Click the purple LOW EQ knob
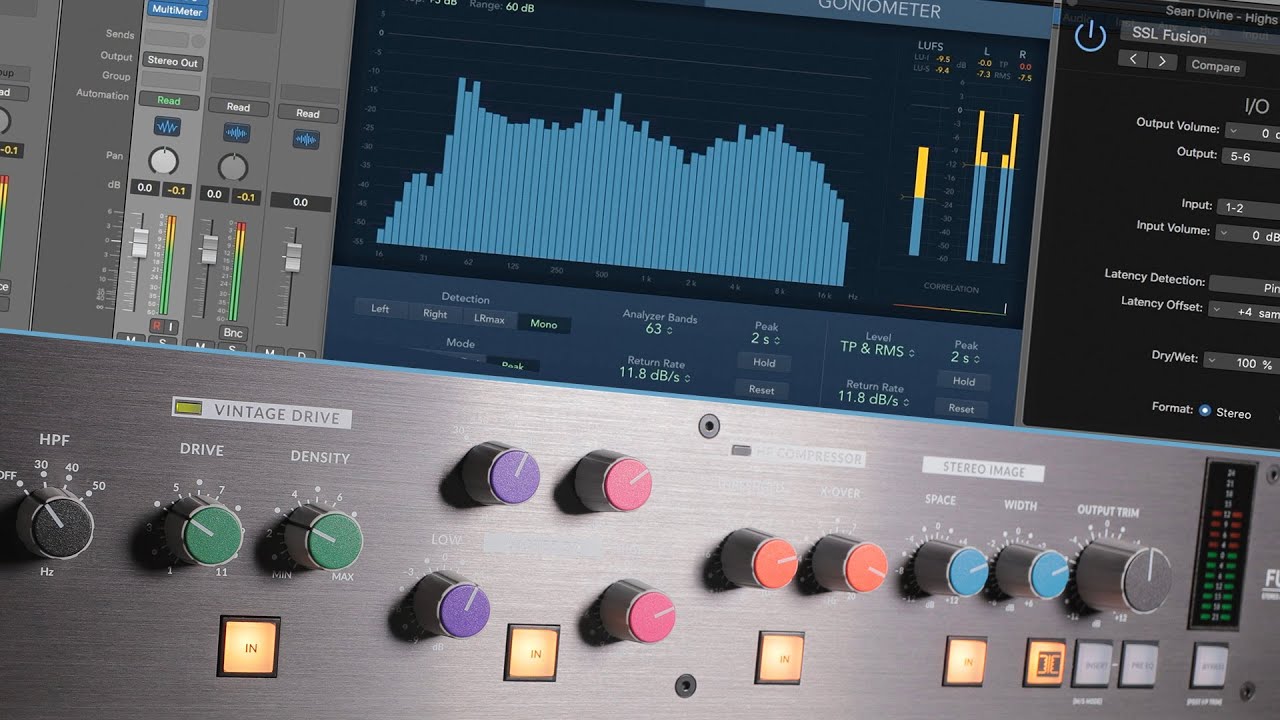 pyautogui.click(x=452, y=606)
